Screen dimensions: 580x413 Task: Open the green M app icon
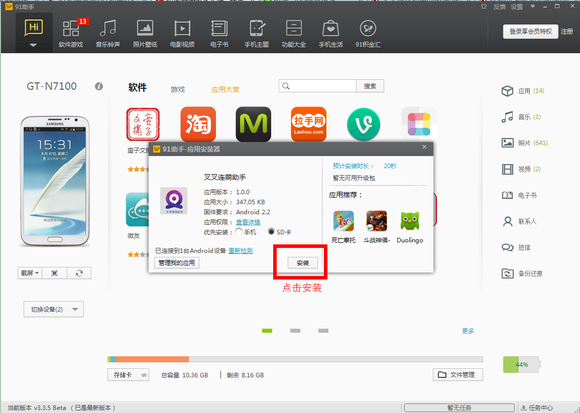pyautogui.click(x=253, y=124)
